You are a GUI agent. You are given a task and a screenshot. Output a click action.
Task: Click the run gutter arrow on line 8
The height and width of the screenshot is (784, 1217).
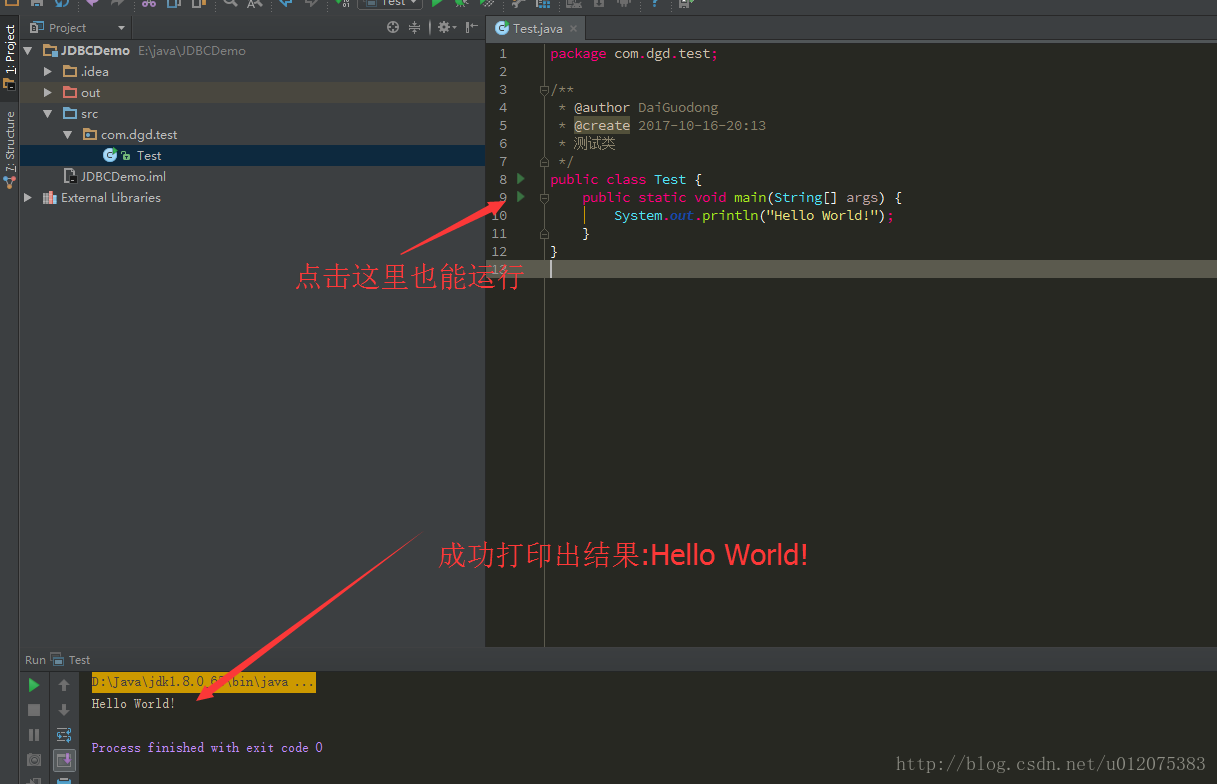[521, 179]
